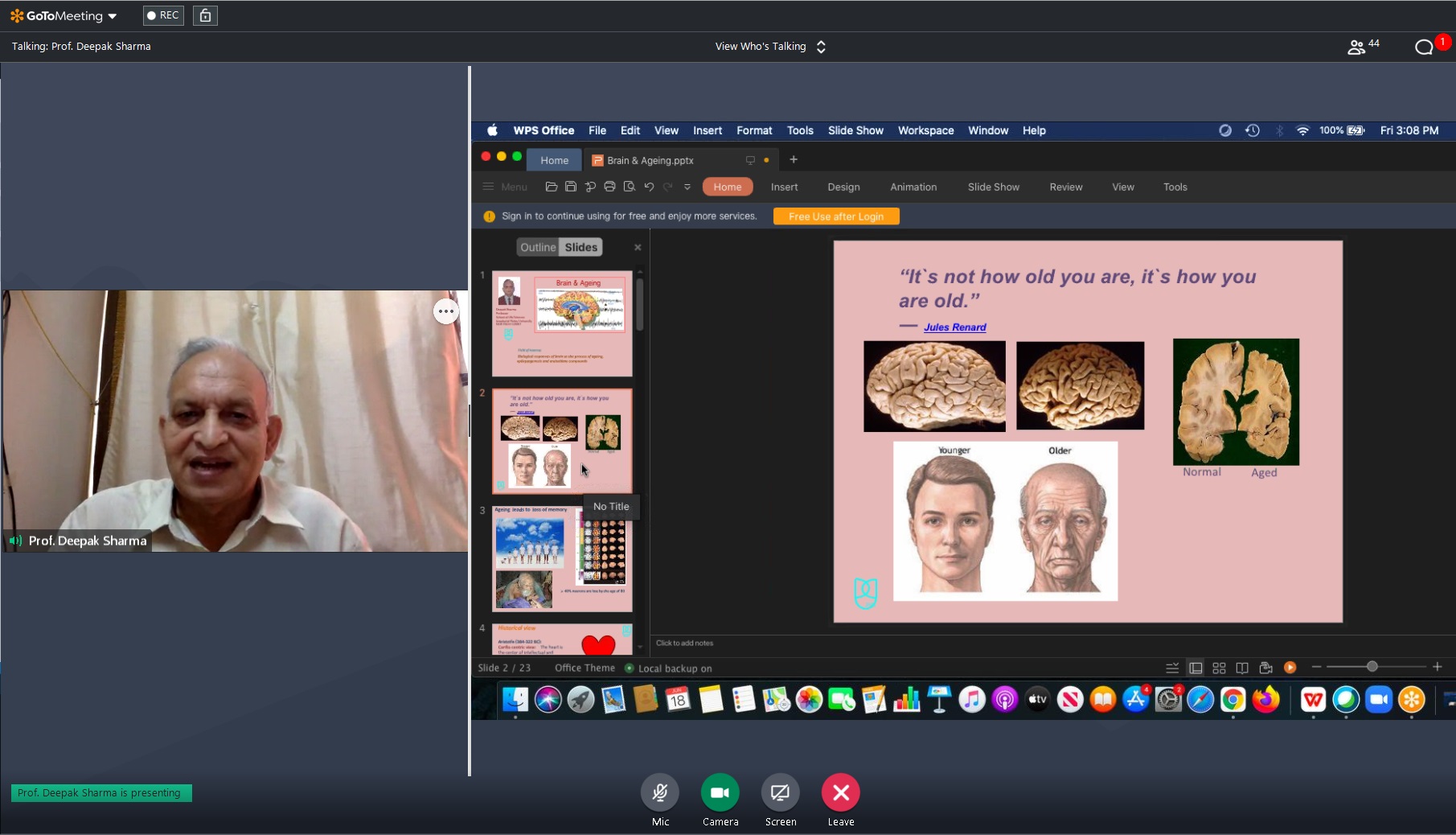Open the Animation ribbon tab
1456x835 pixels.
[913, 187]
